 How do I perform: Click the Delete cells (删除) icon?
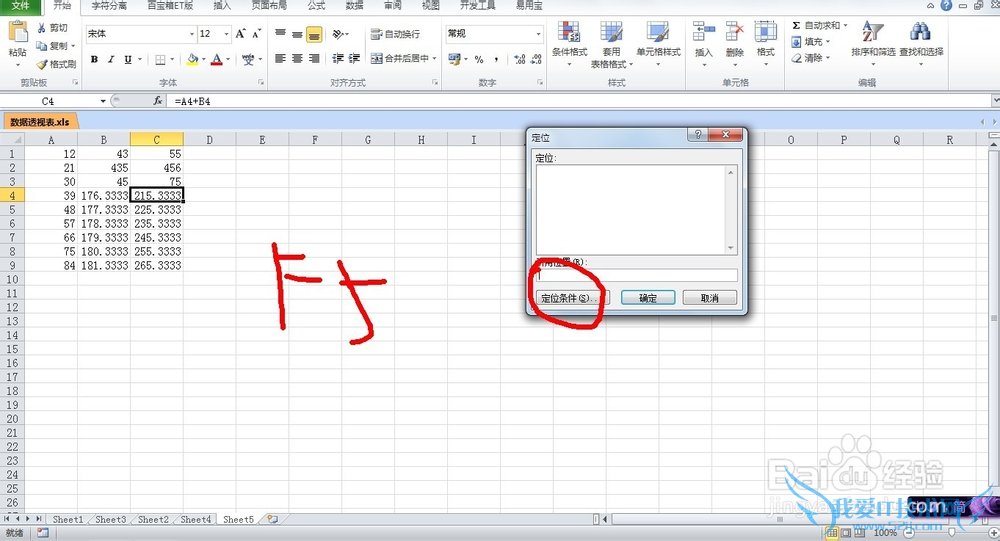coord(735,32)
